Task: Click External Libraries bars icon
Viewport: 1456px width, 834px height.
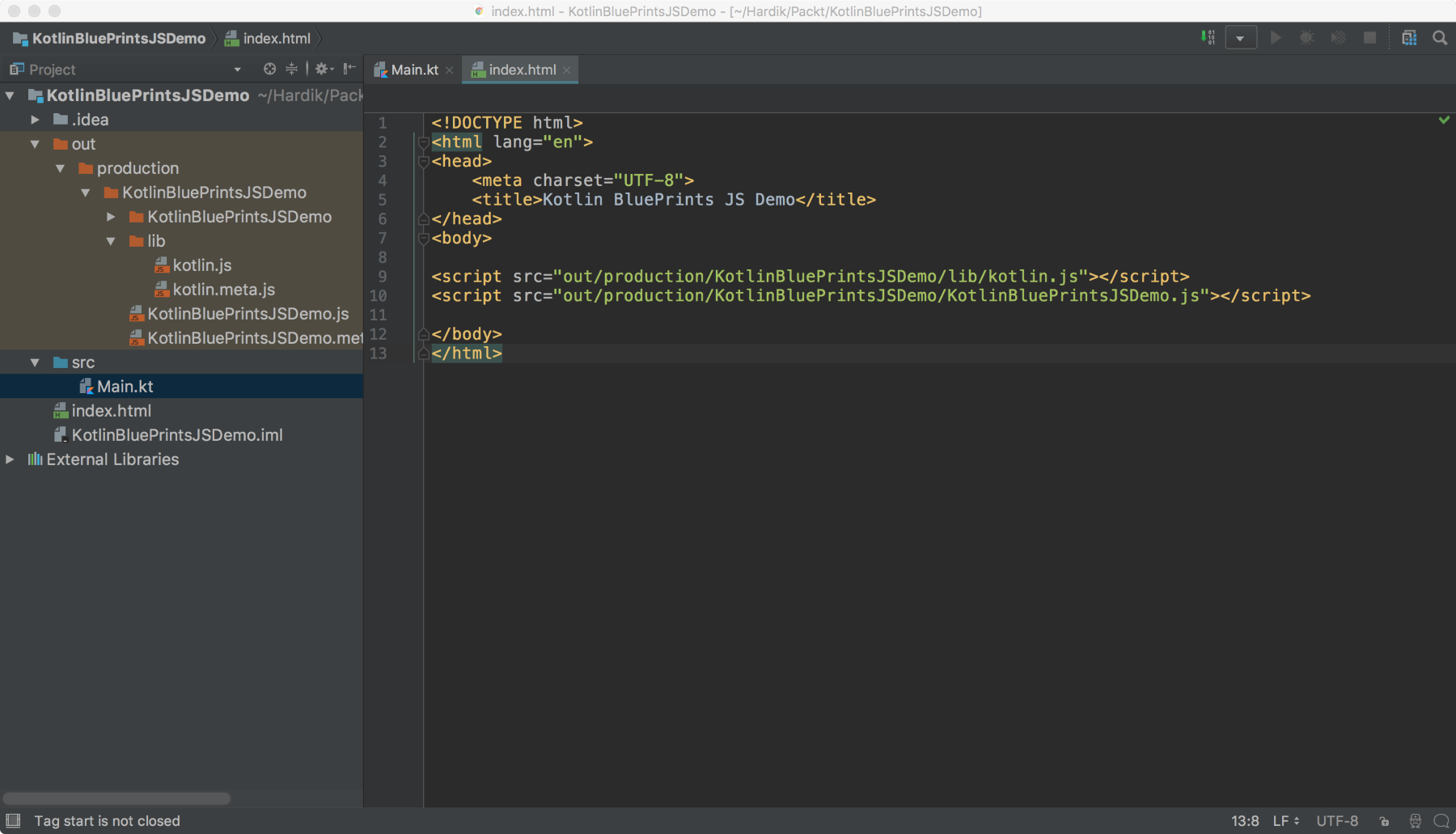Action: [x=35, y=459]
